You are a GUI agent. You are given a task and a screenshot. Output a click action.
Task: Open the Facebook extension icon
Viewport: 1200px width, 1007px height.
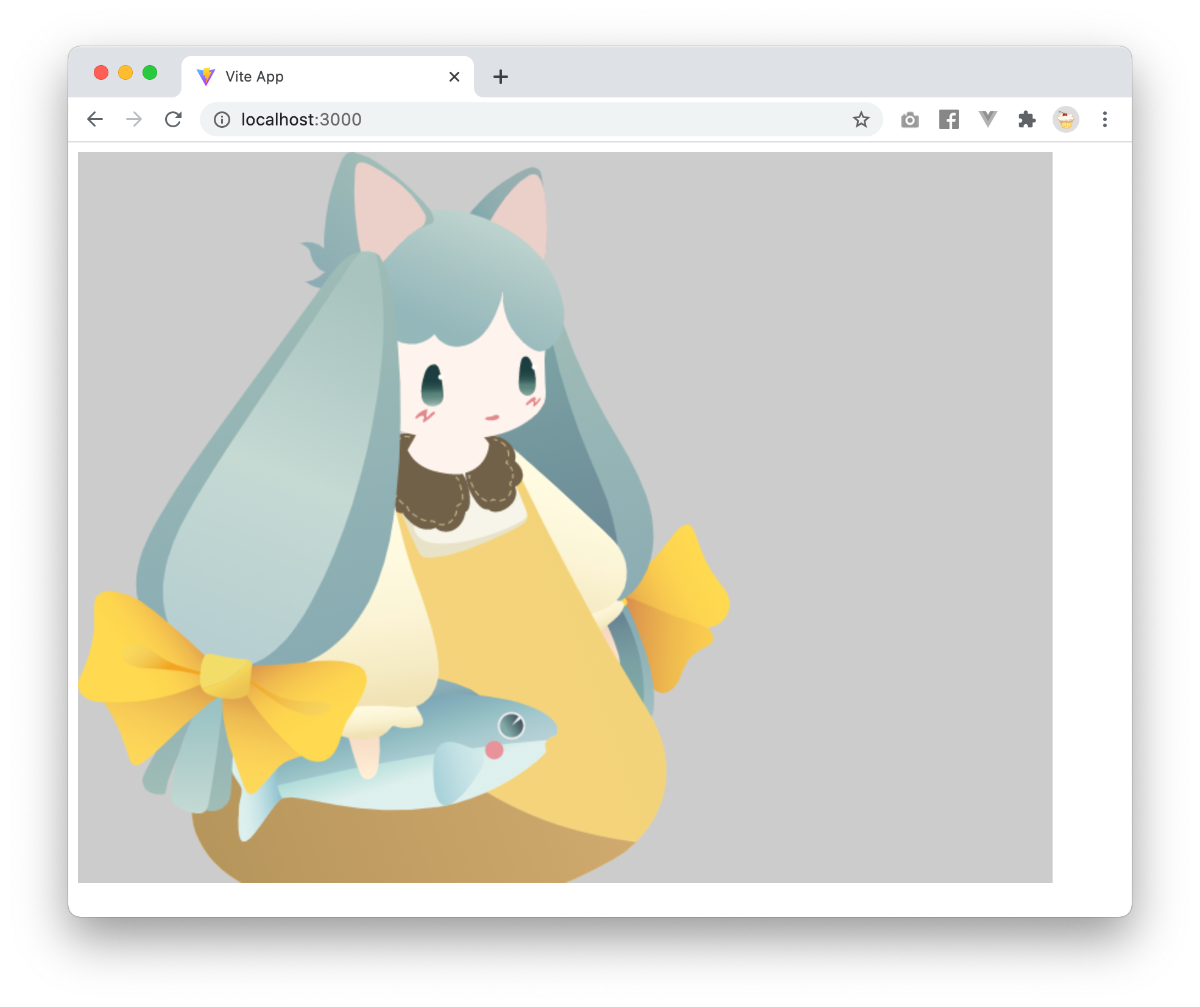pos(949,120)
